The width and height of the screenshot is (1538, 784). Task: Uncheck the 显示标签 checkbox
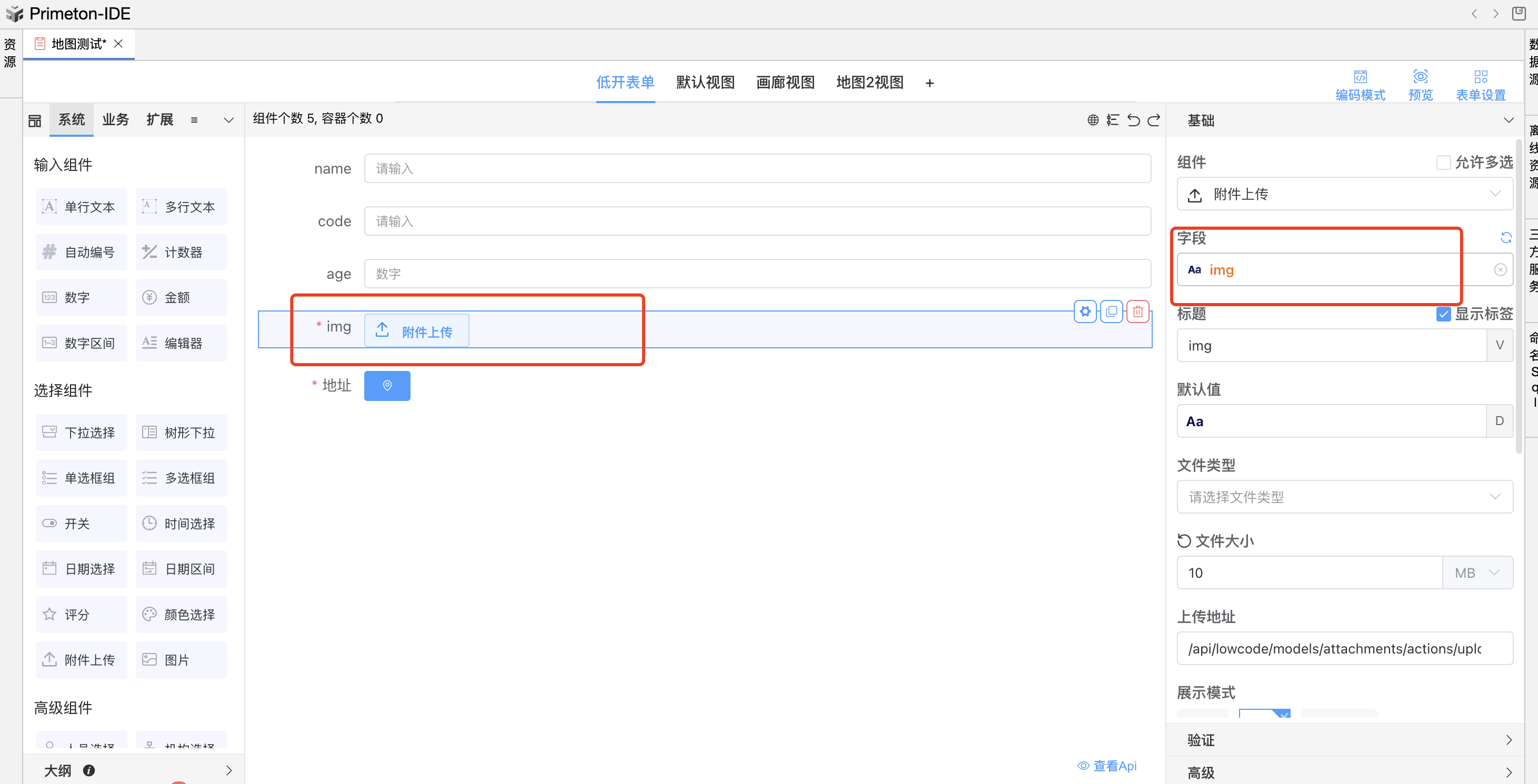pos(1443,314)
